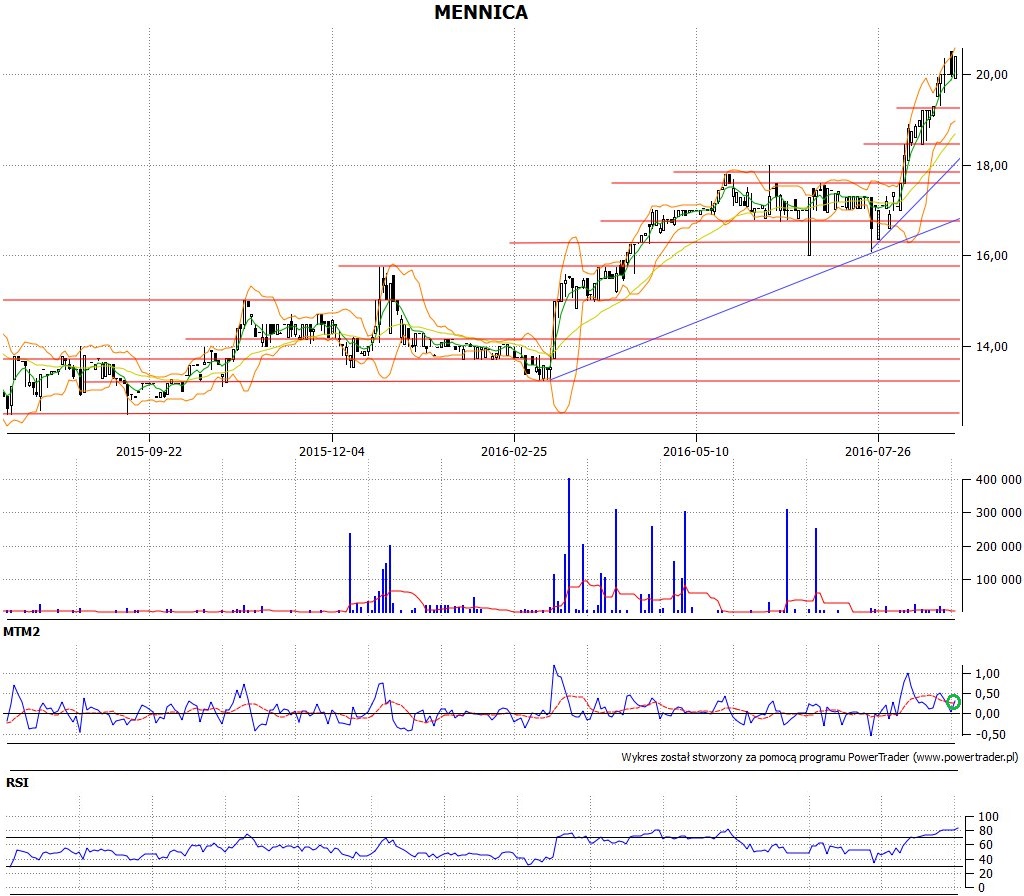Click the RSI indicator title
Image resolution: width=1024 pixels, height=896 pixels.
click(x=18, y=782)
